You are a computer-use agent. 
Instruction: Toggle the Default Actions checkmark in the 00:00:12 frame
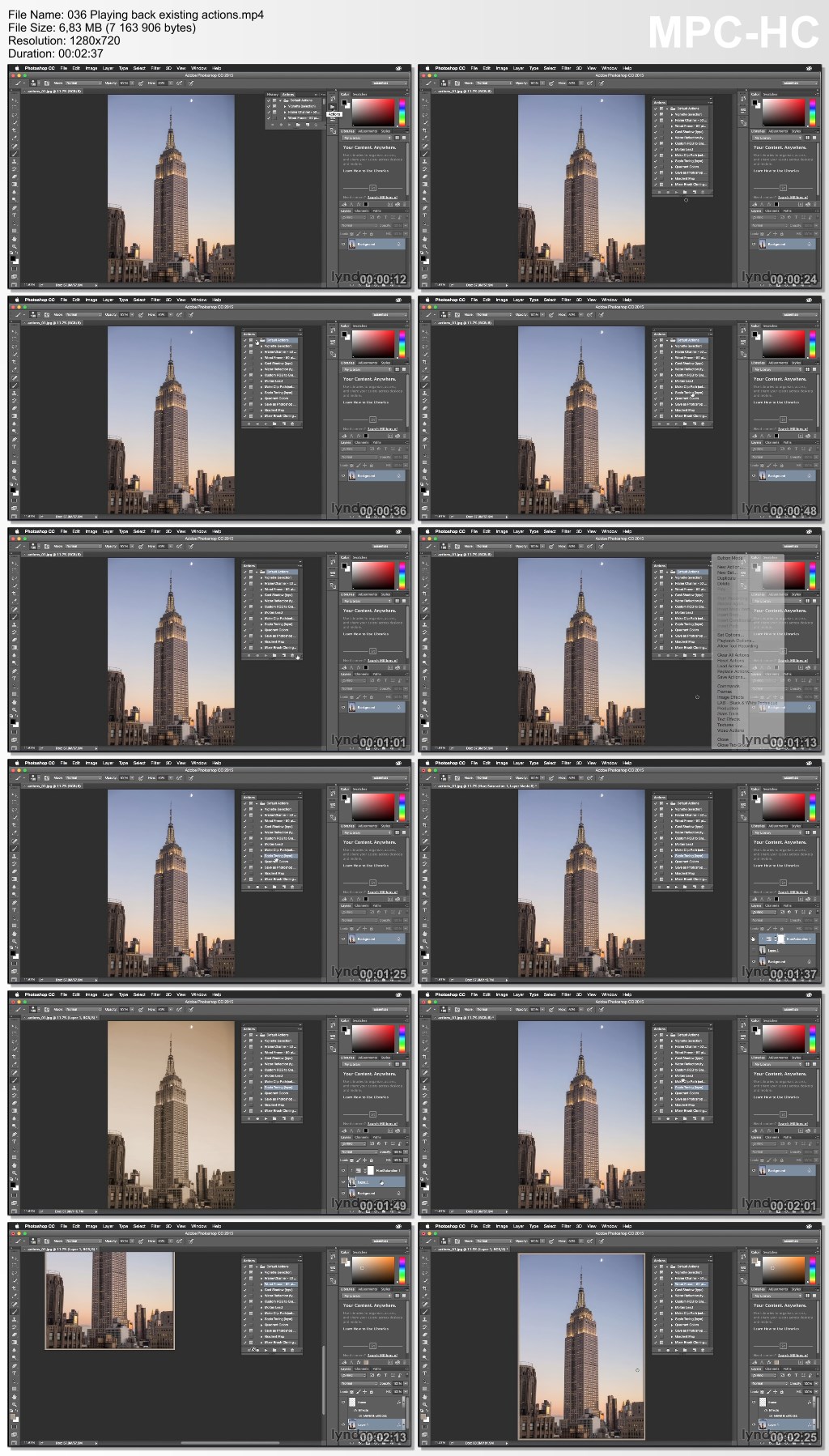(268, 100)
